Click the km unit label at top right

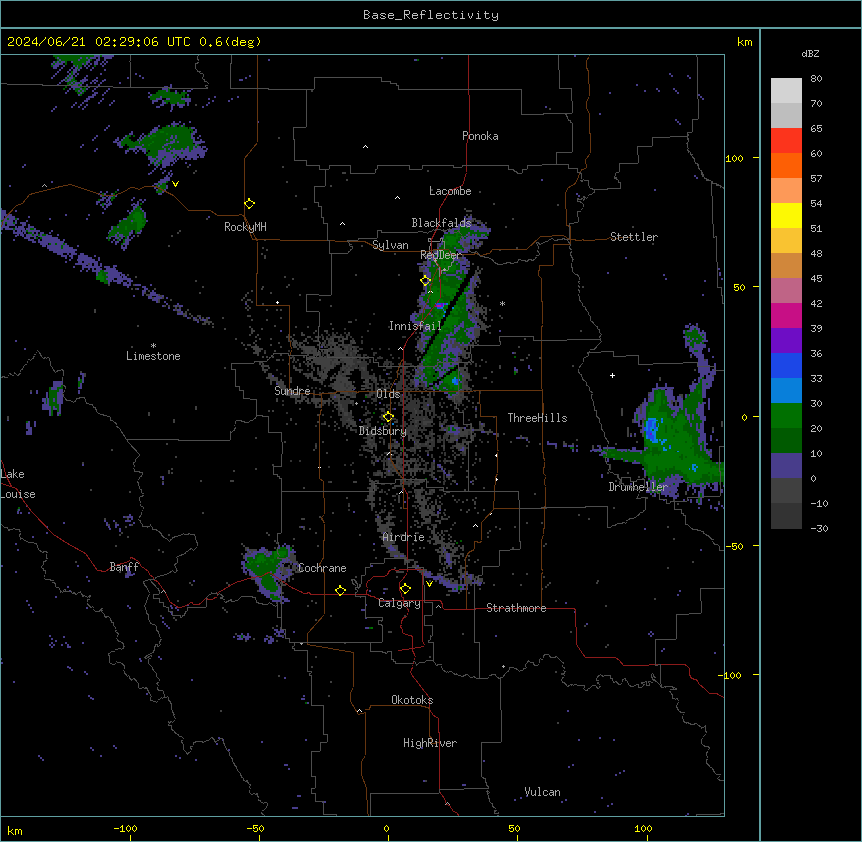coord(744,42)
